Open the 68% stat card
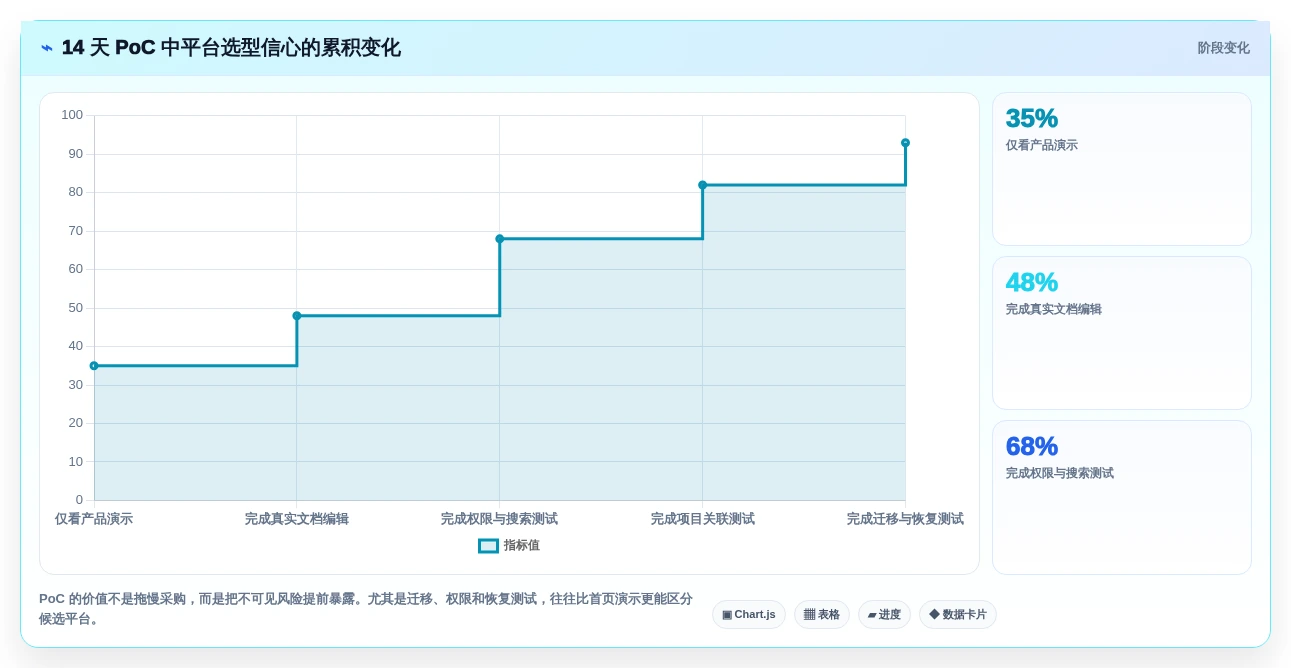Screen dimensions: 1291x668 (x=1122, y=497)
